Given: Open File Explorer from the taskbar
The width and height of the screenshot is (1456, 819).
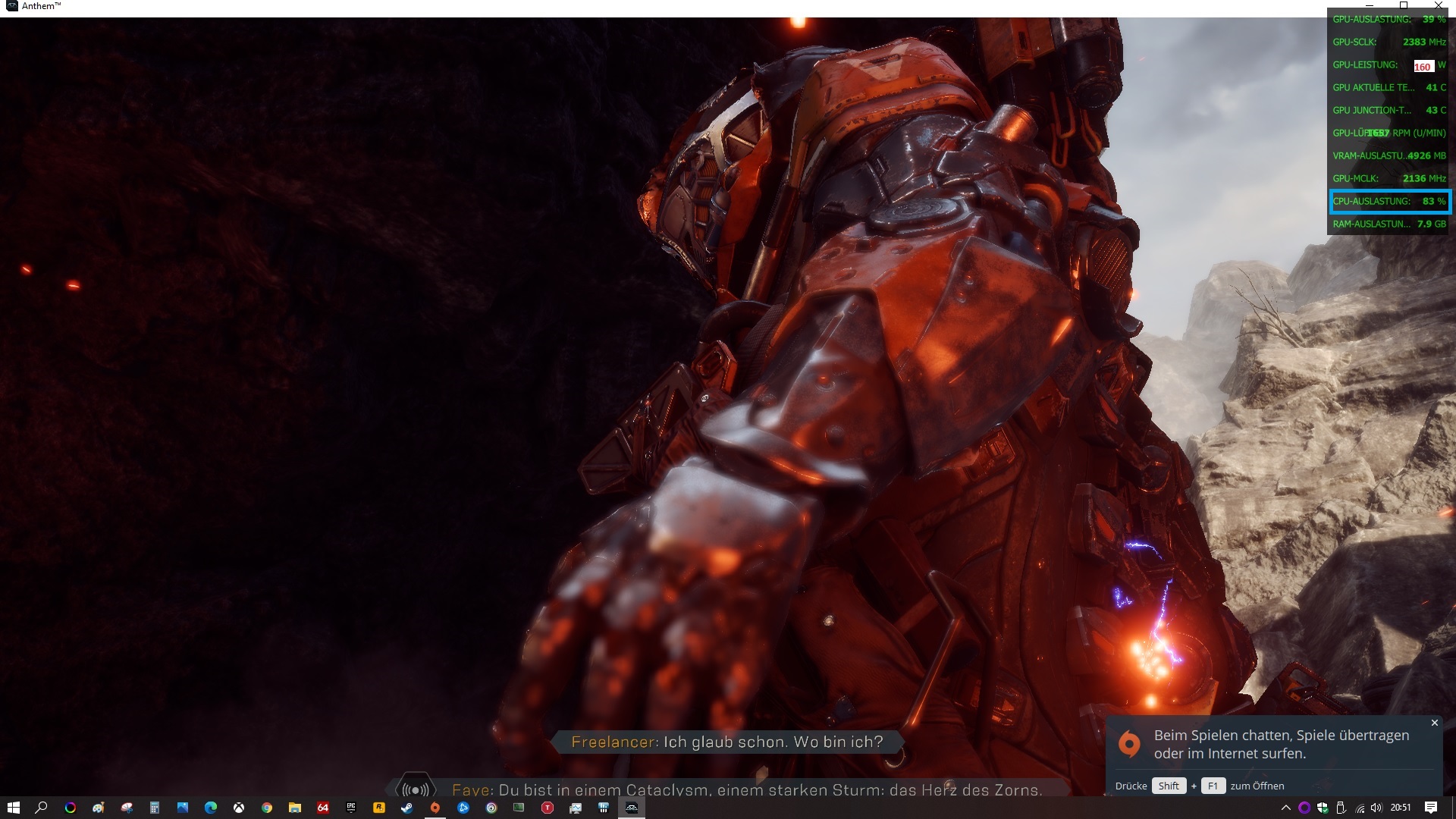Looking at the screenshot, I should 294,808.
